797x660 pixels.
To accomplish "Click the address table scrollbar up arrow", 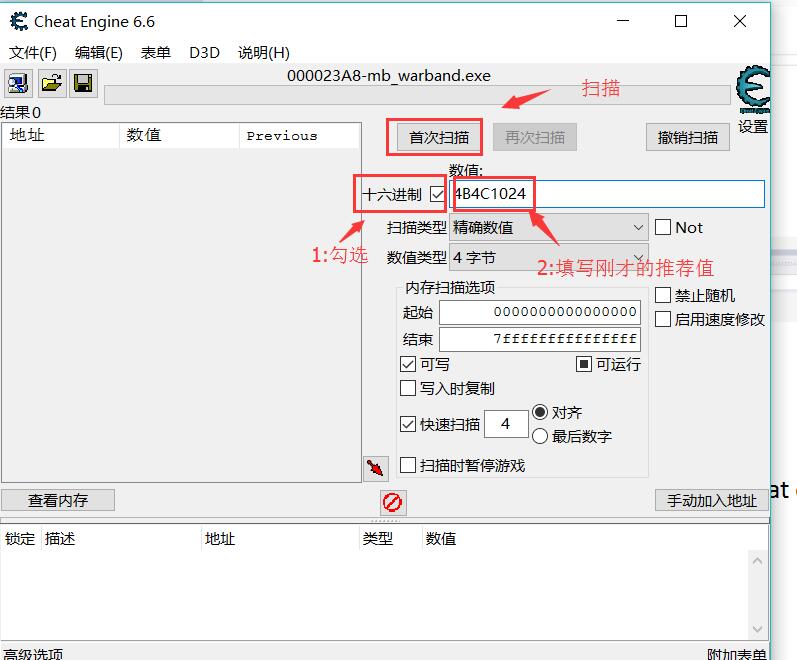I will [757, 561].
